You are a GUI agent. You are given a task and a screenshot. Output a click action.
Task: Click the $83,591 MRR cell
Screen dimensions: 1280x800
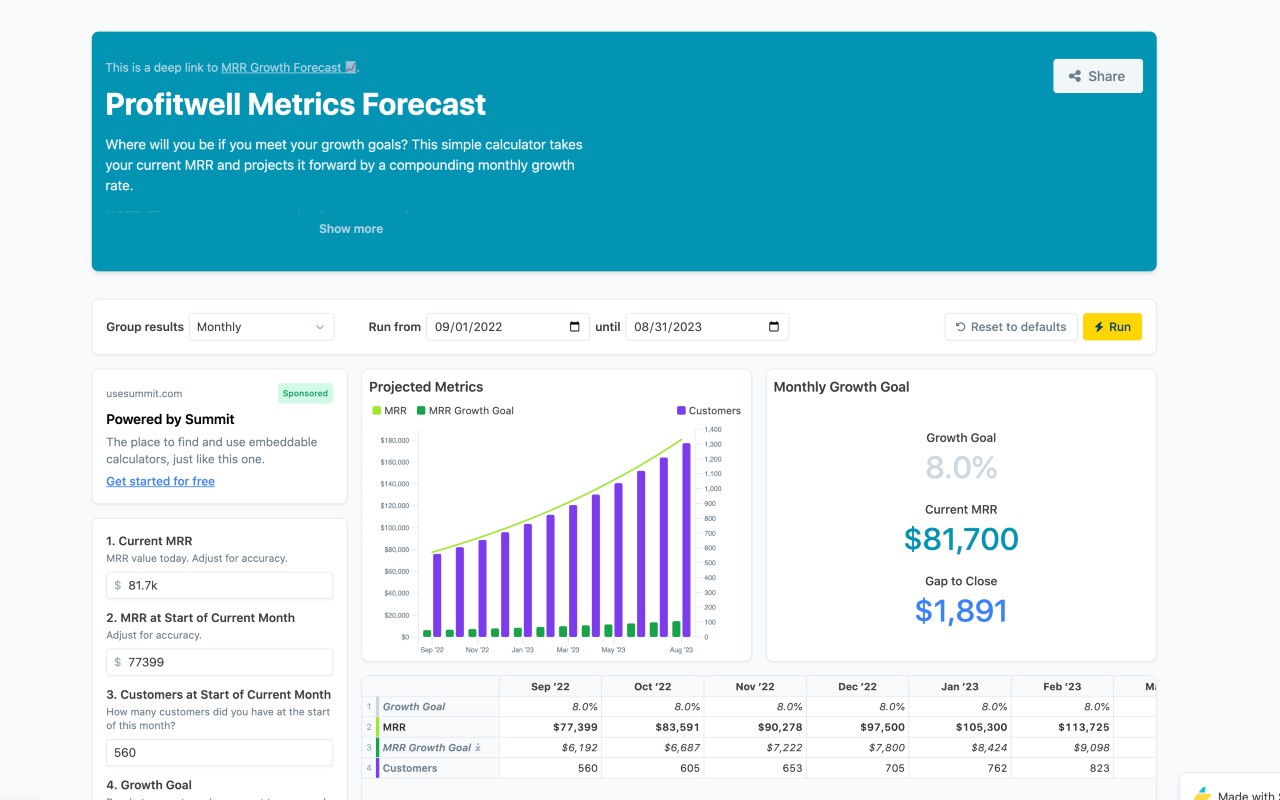tap(653, 727)
